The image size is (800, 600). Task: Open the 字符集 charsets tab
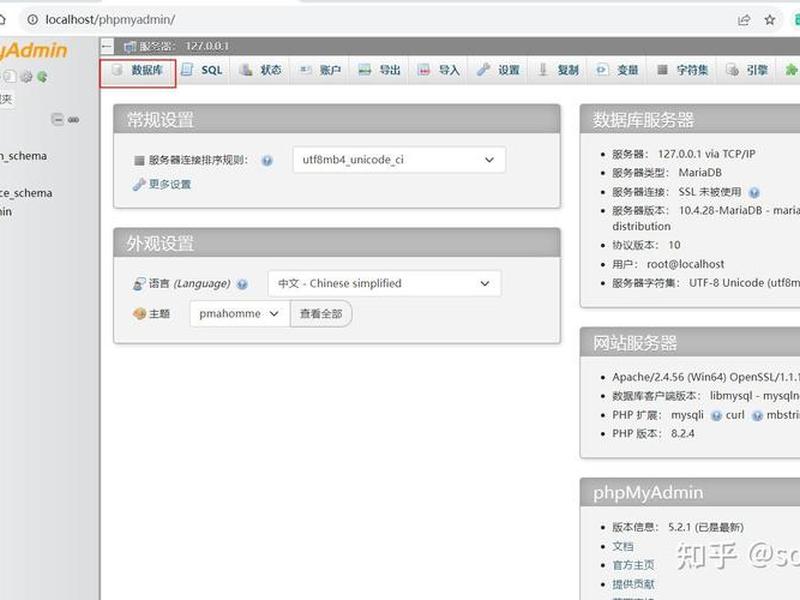tap(683, 70)
